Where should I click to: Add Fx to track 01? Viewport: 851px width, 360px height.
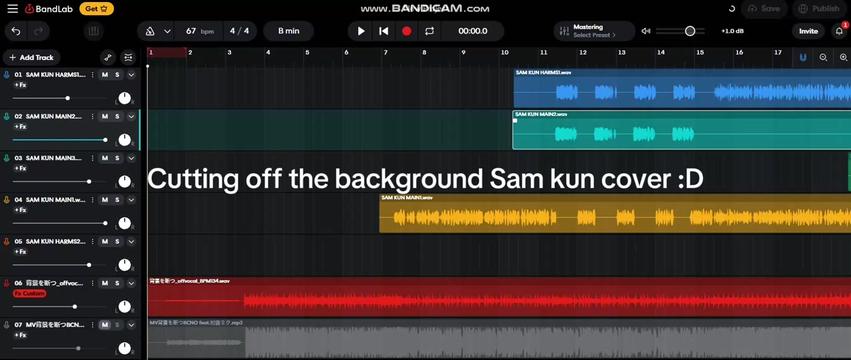pyautogui.click(x=20, y=85)
